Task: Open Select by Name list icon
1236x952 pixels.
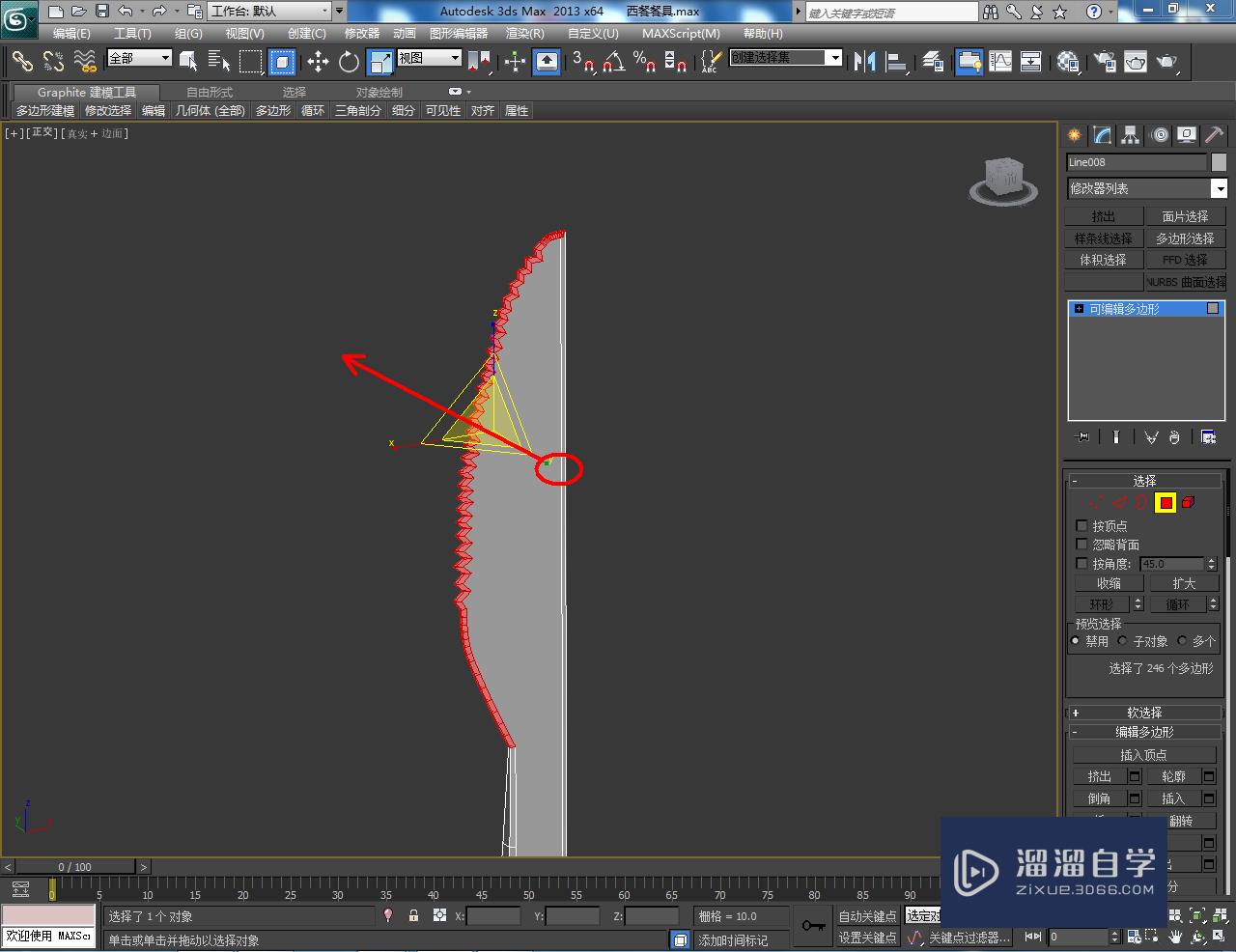Action: coord(219,62)
